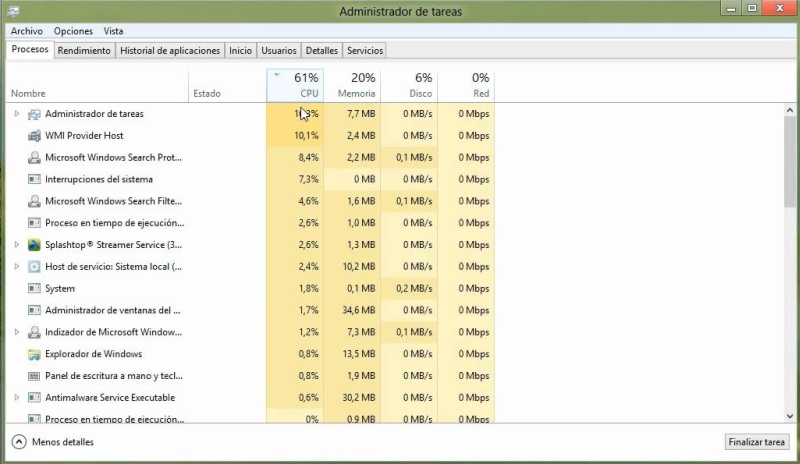This screenshot has height=464, width=800.
Task: Click the Microsoft Windows Search Filte... icon
Action: 34,202
